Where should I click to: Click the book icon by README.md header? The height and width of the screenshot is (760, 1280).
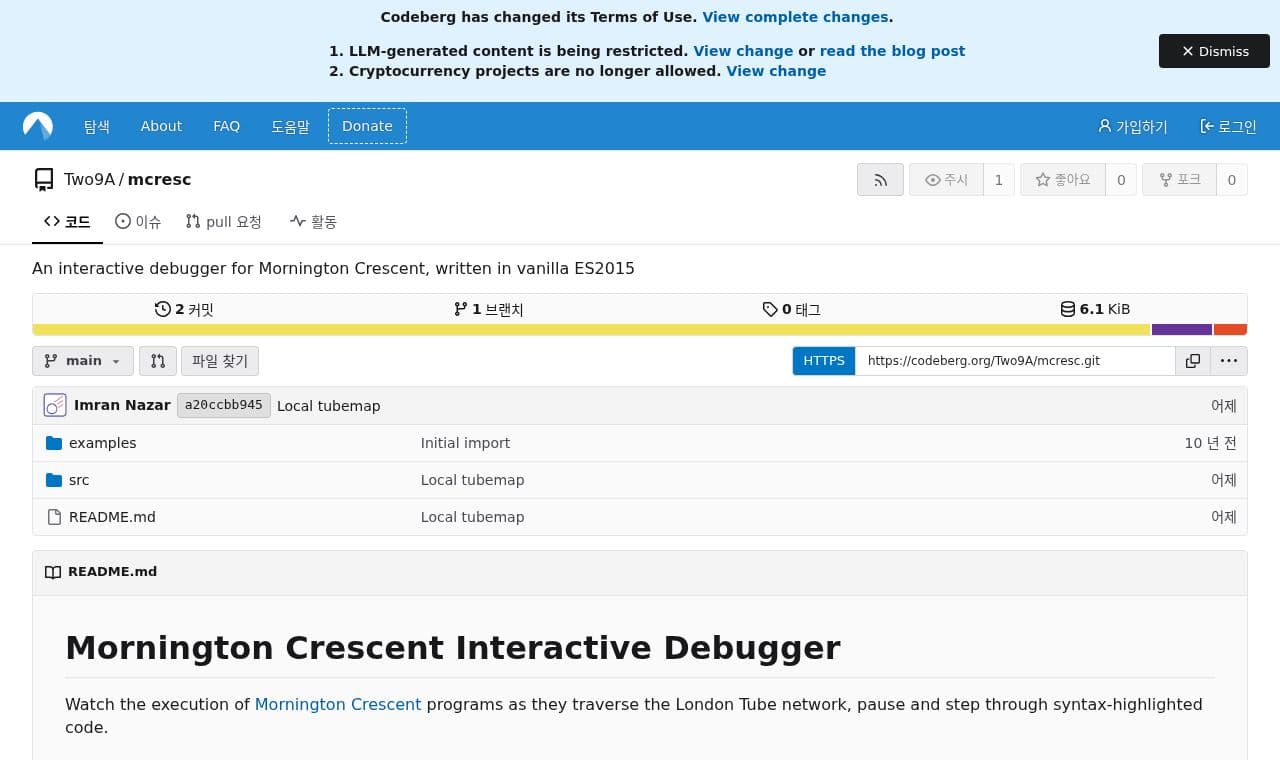pos(53,572)
